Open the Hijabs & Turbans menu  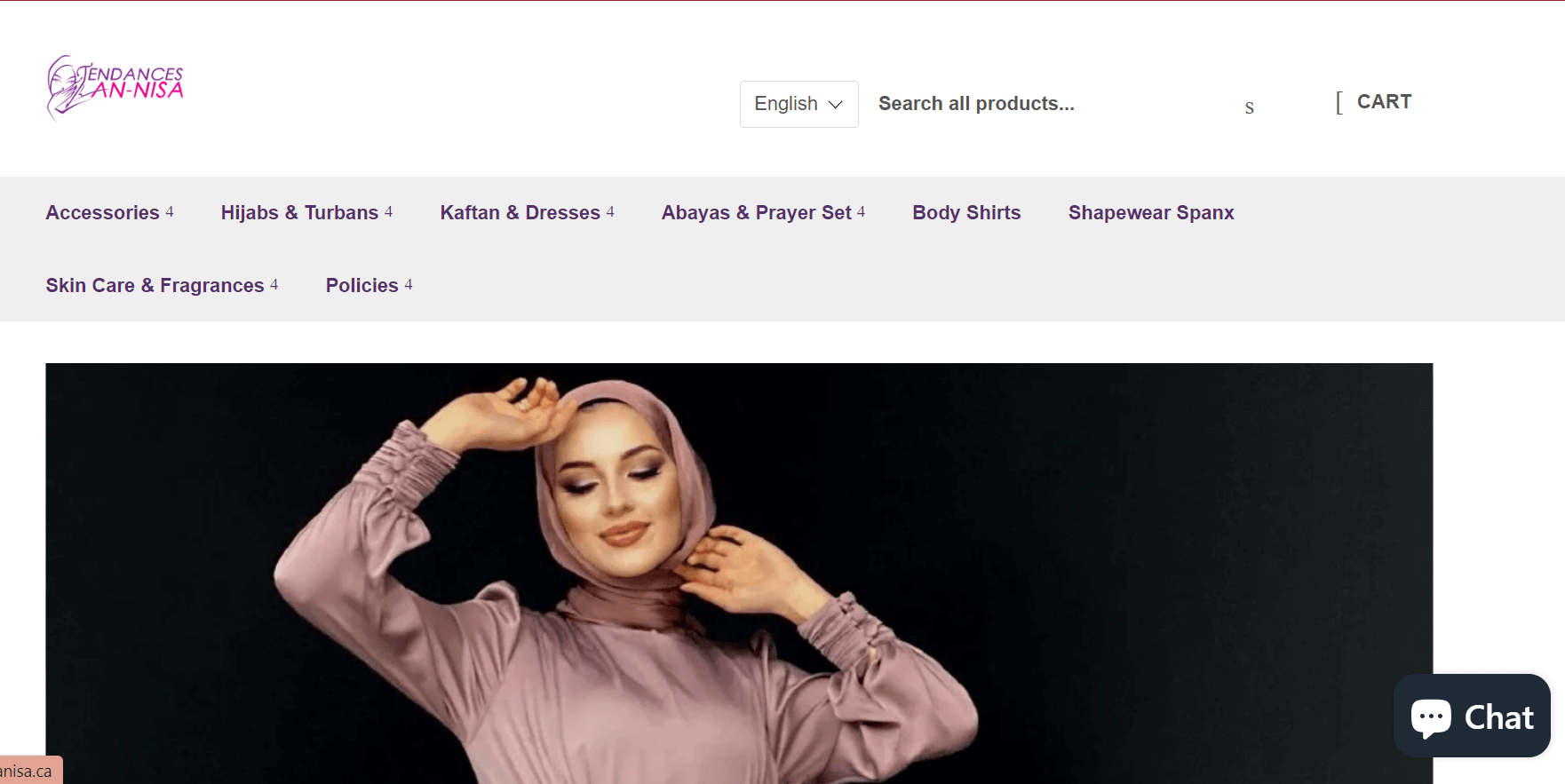[x=300, y=213]
